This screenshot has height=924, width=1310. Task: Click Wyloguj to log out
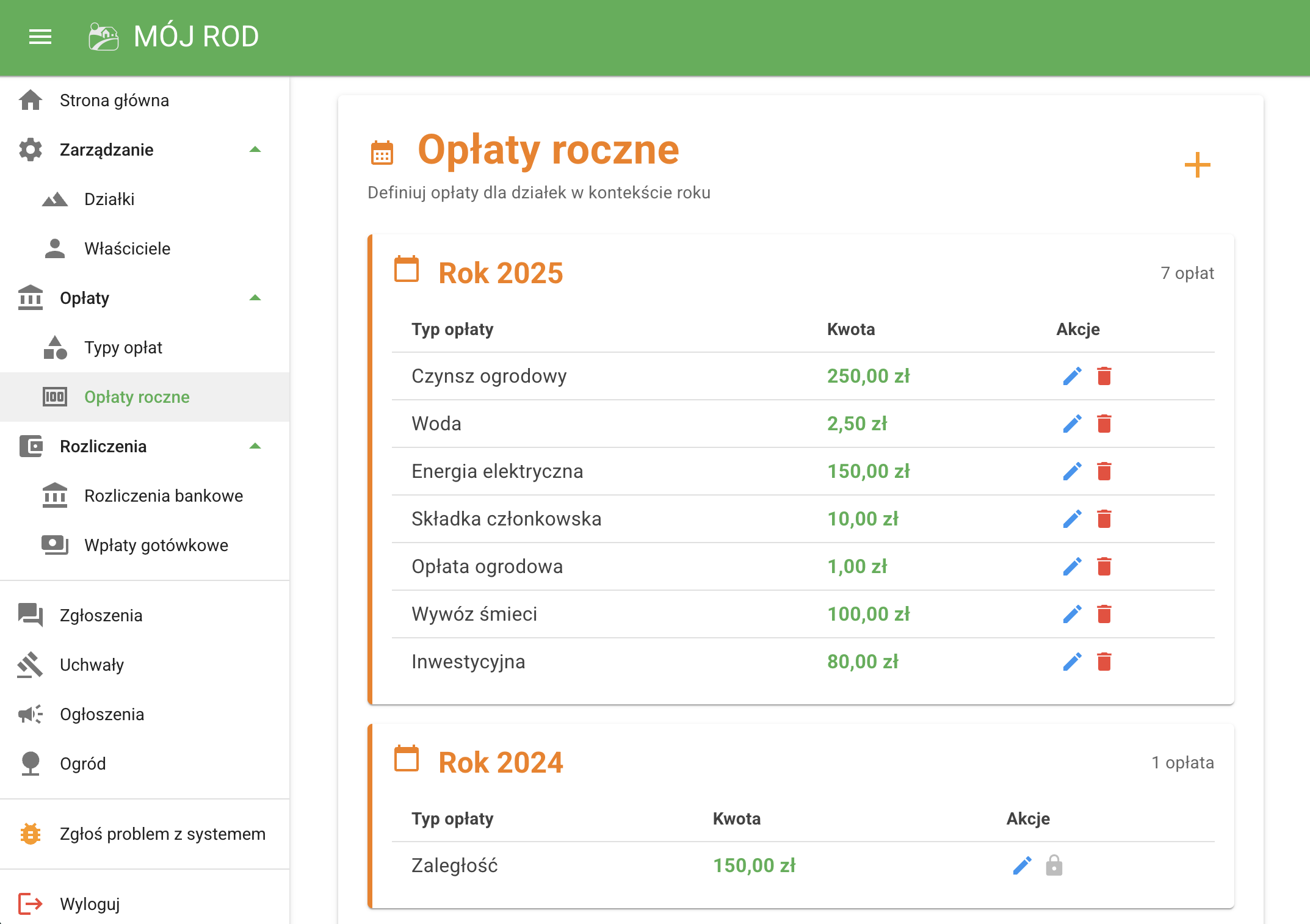tap(89, 903)
